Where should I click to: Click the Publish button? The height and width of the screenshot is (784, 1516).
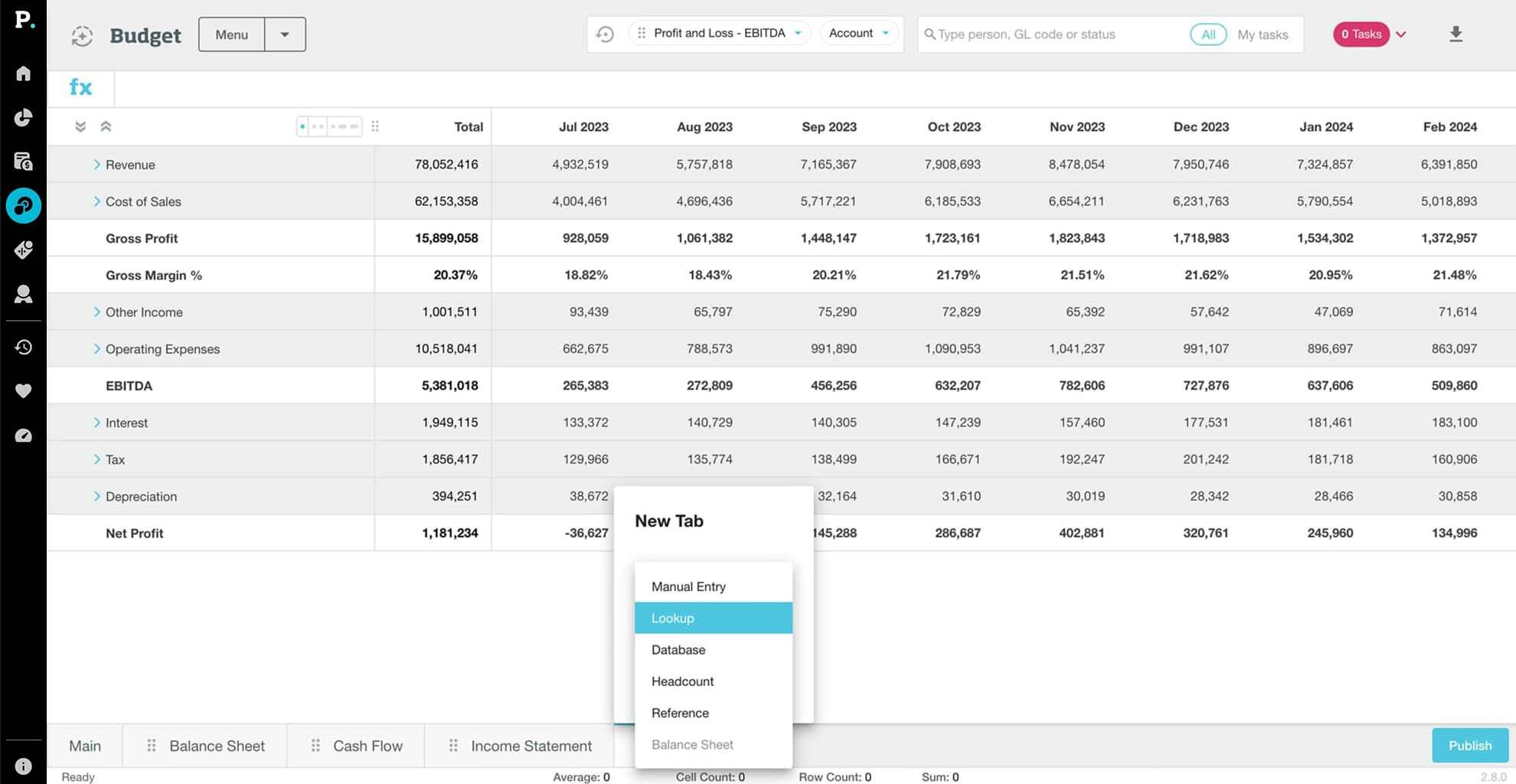pos(1469,746)
